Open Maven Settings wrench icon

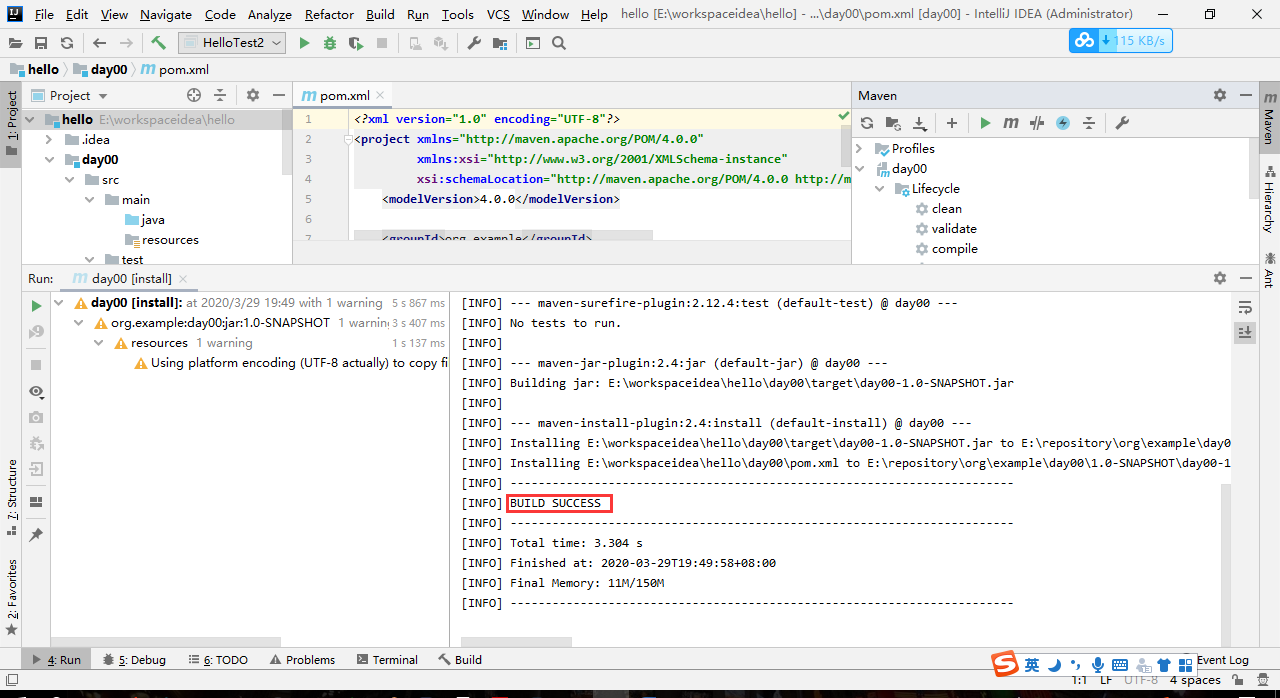point(1122,123)
